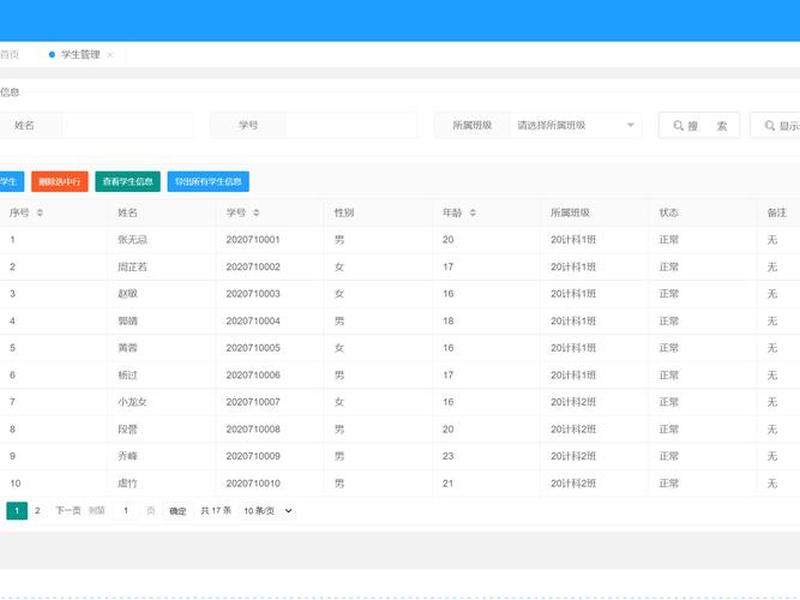800x600 pixels.
Task: Focus the 姓名 search input field
Action: [128, 126]
